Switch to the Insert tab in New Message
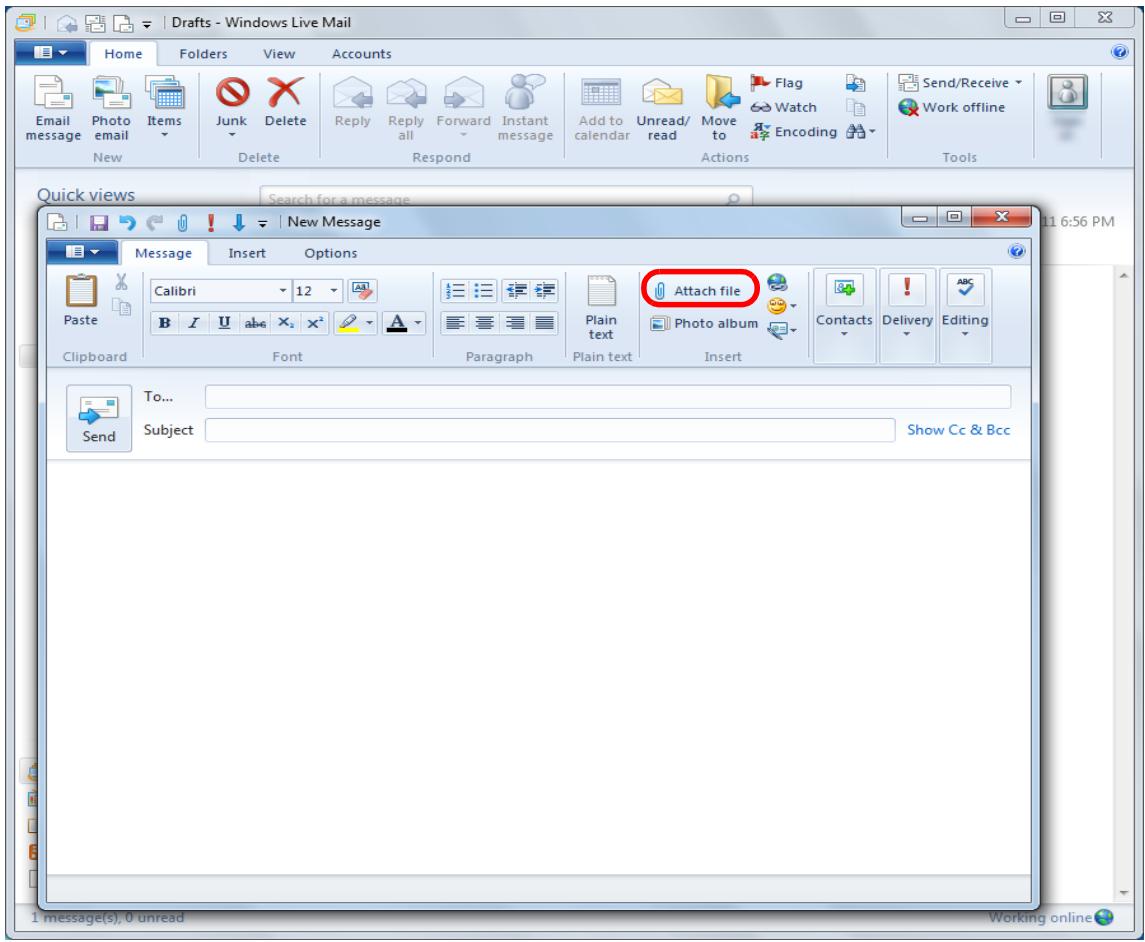1145x942 pixels. click(x=247, y=253)
